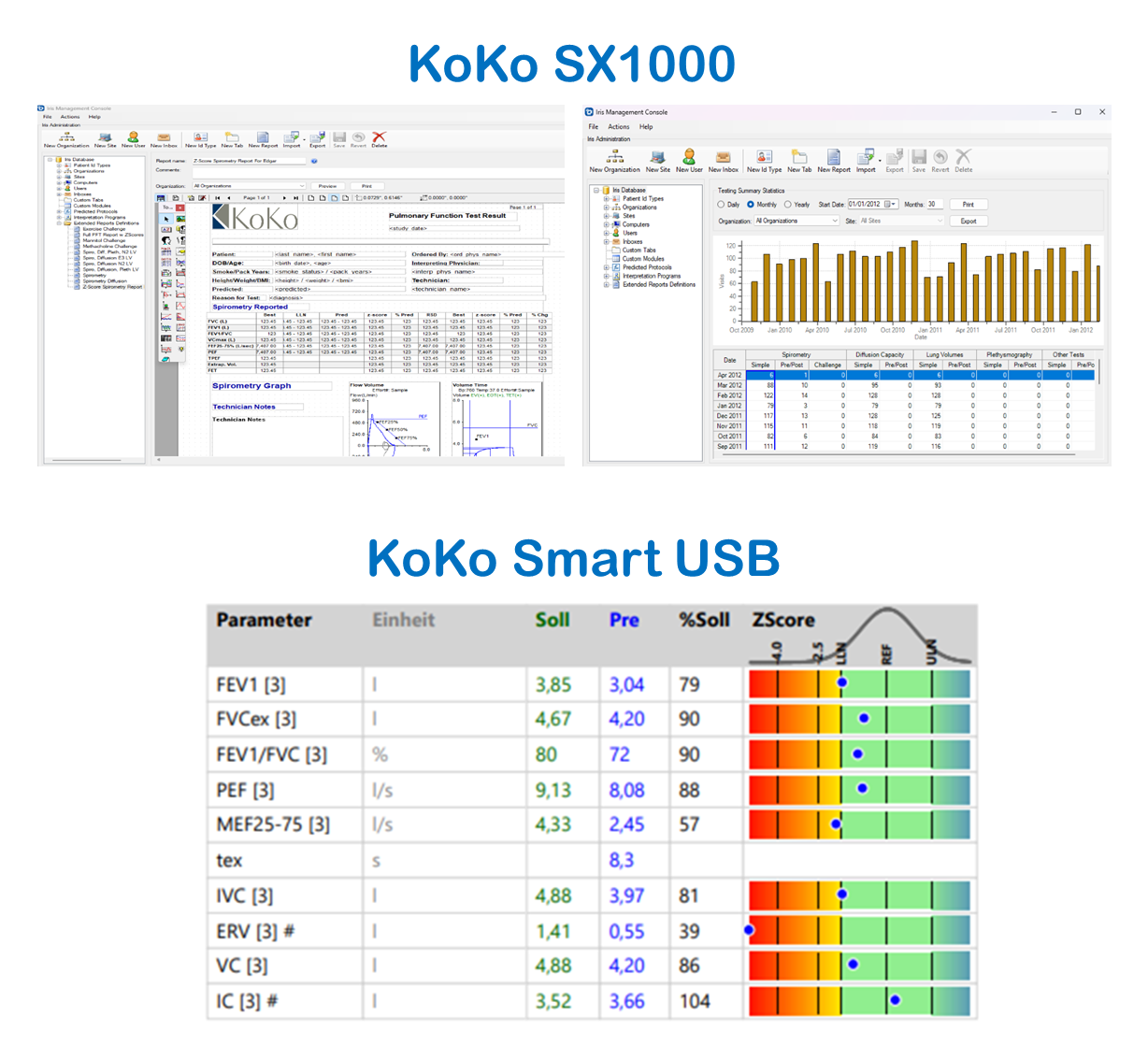Click the Preview button in the report editor

[x=327, y=186]
